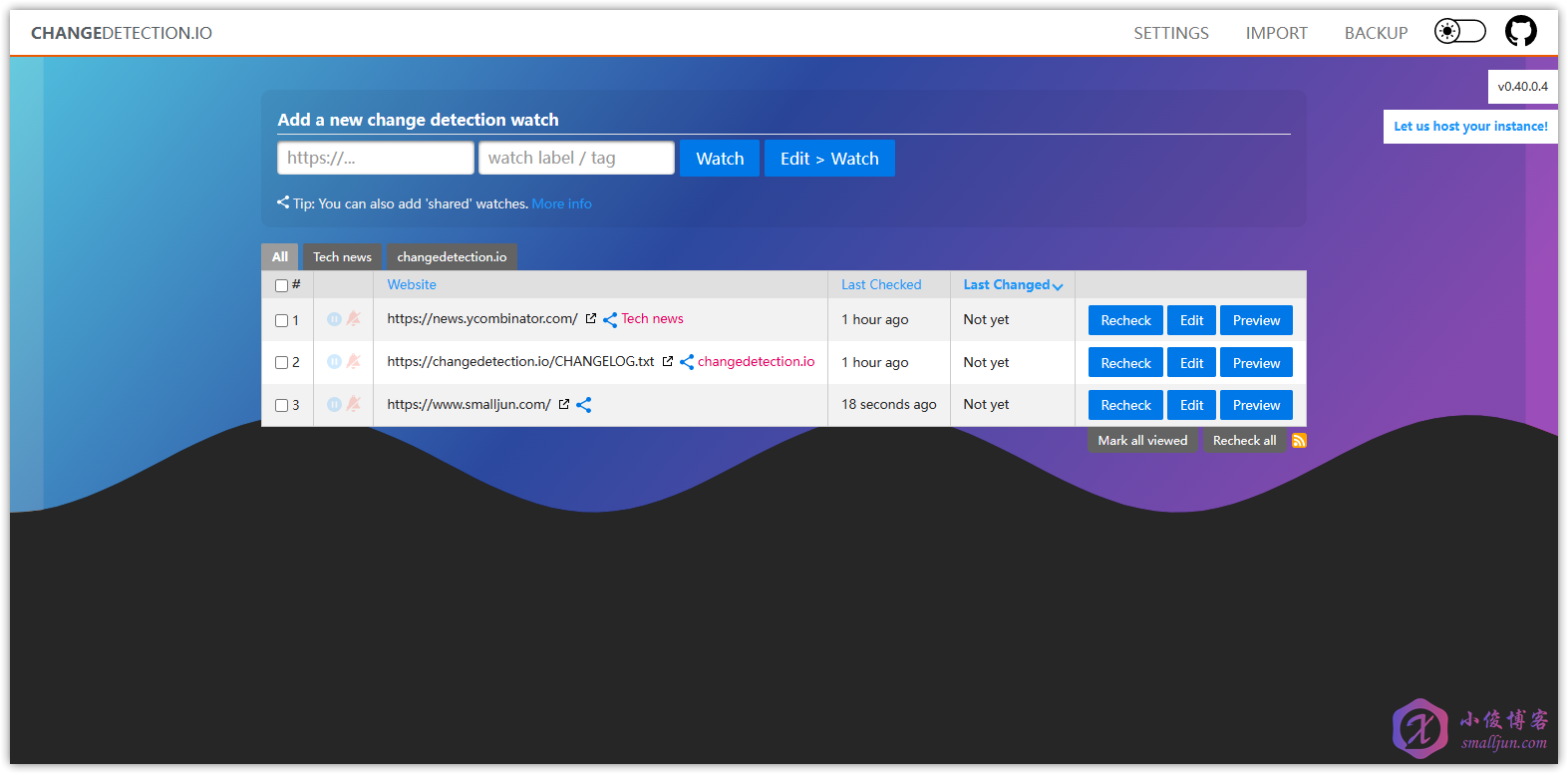Check the box for watch 3
The width and height of the screenshot is (1568, 774).
pos(281,405)
